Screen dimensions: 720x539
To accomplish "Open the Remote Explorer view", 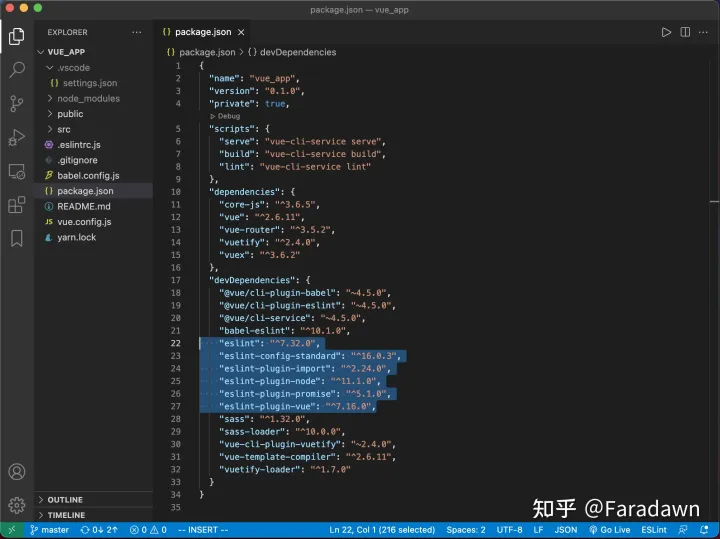I will [x=17, y=171].
